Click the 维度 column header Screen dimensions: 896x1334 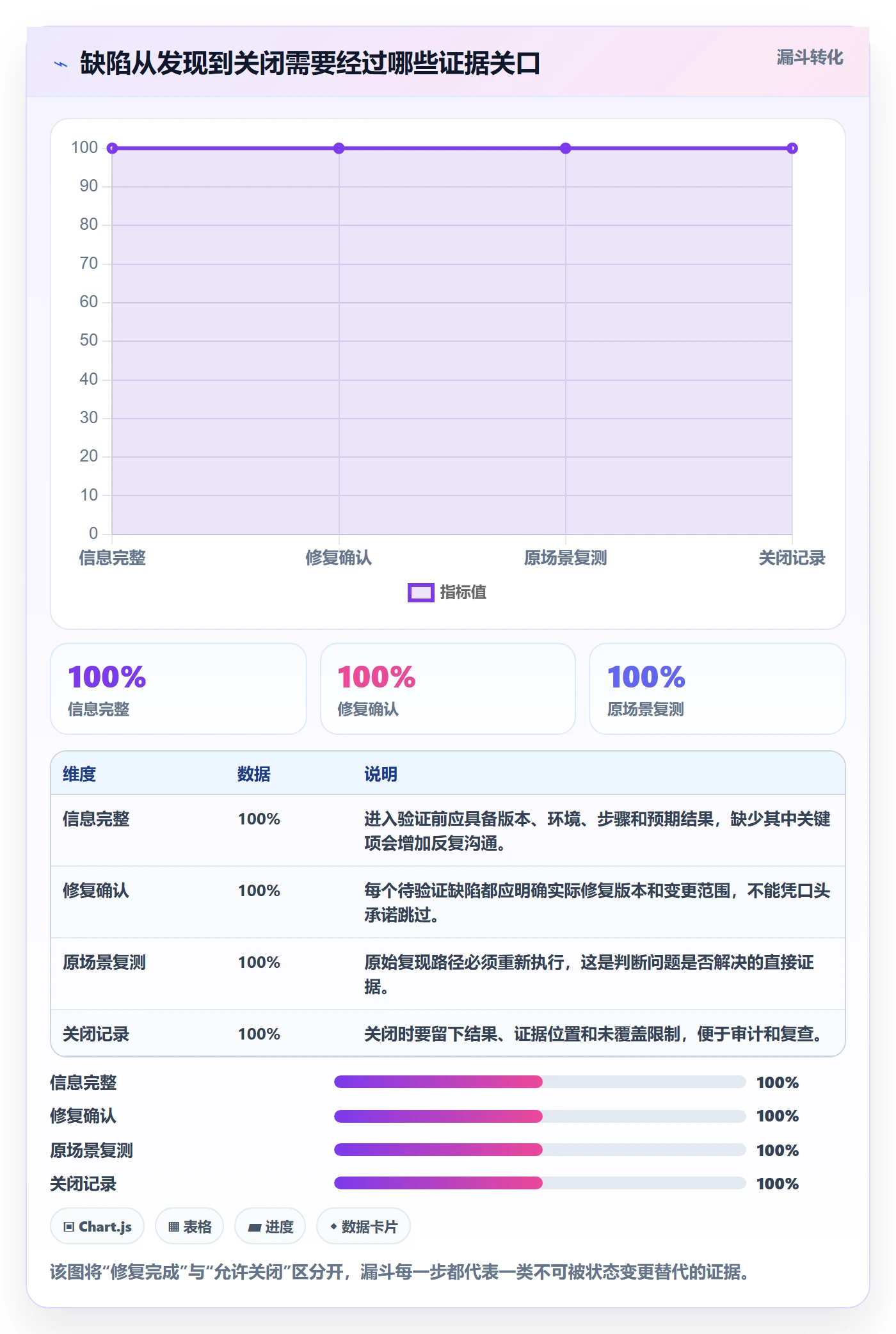(x=79, y=775)
